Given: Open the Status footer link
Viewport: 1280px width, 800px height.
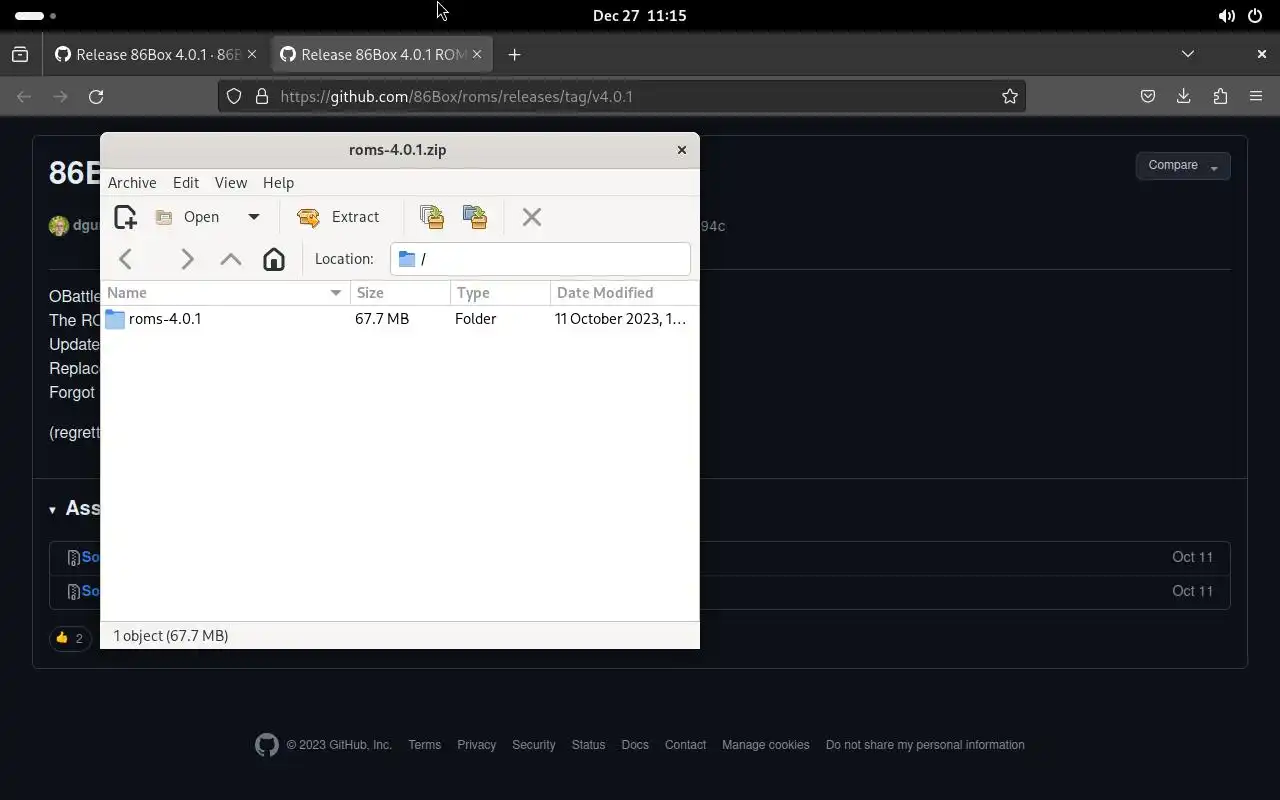Looking at the screenshot, I should point(588,745).
